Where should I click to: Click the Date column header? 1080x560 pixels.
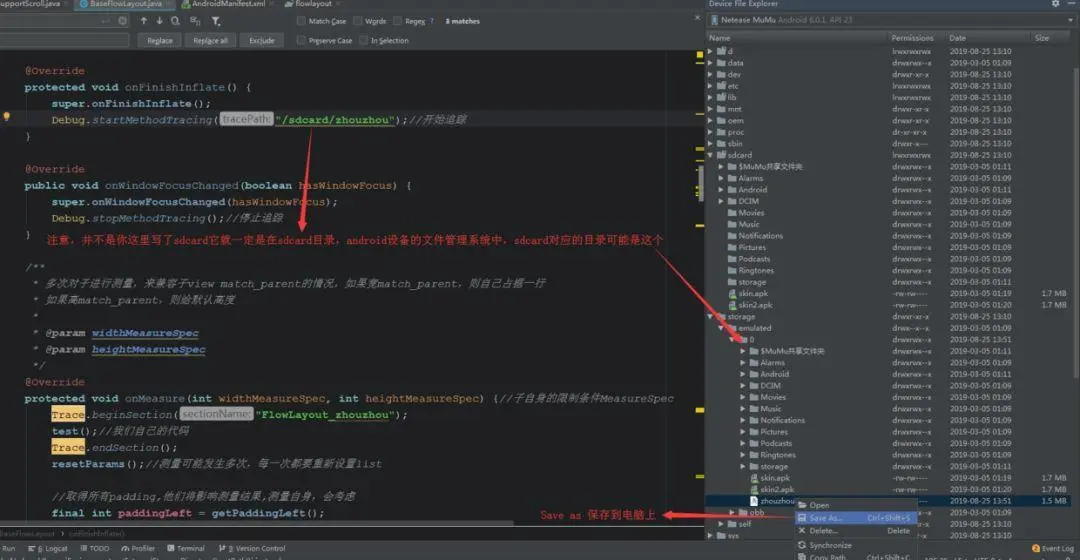tap(988, 38)
